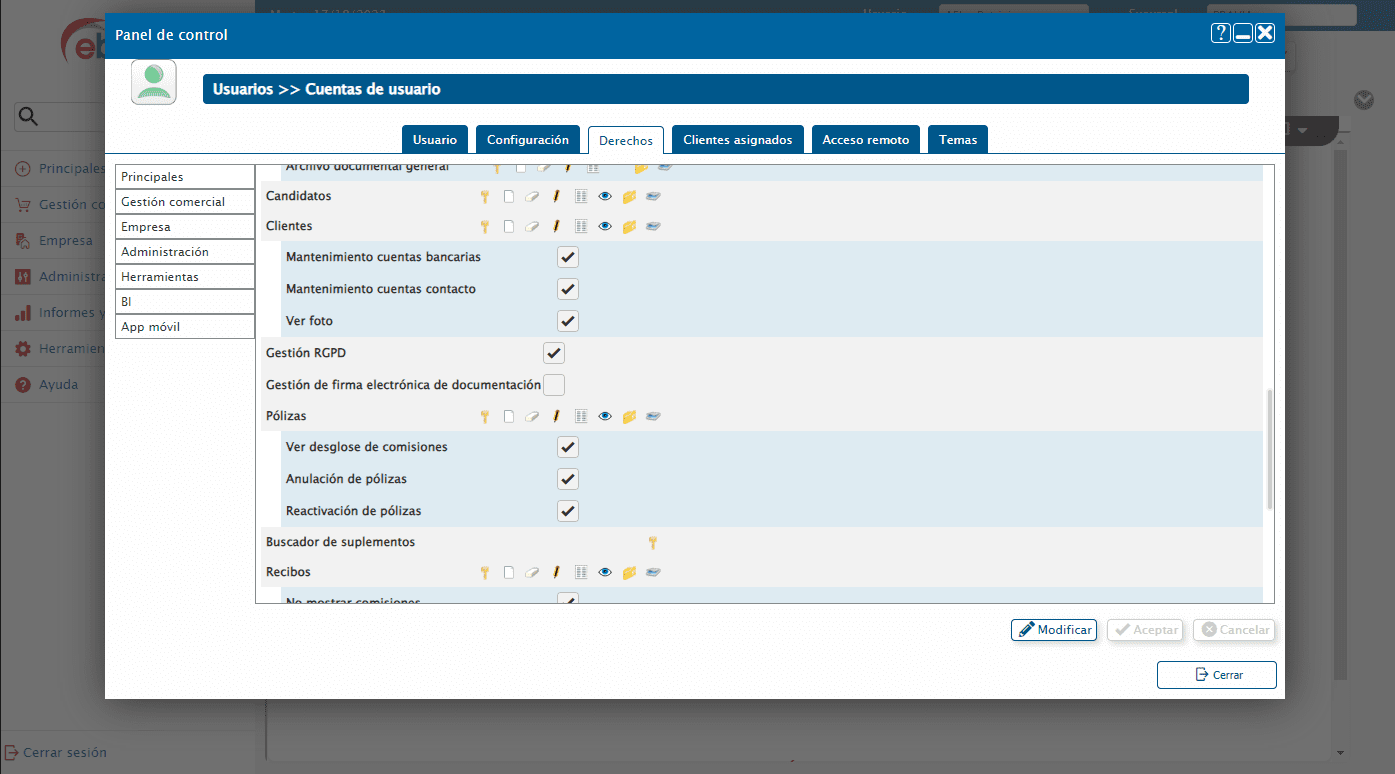Select Herramientas rights category in the dialog
The width and height of the screenshot is (1395, 774).
click(185, 277)
